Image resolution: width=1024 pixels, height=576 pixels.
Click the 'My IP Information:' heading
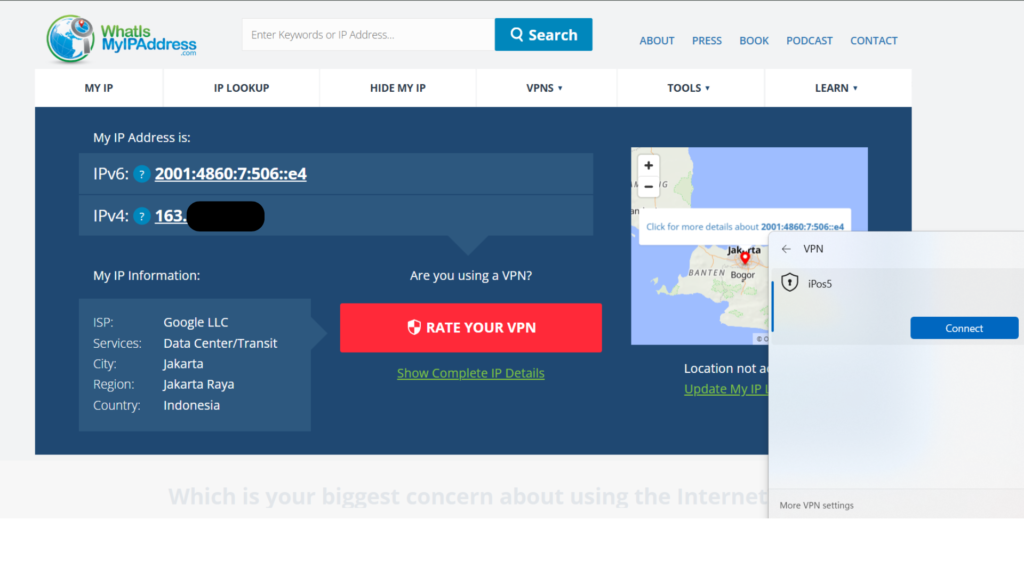click(146, 276)
